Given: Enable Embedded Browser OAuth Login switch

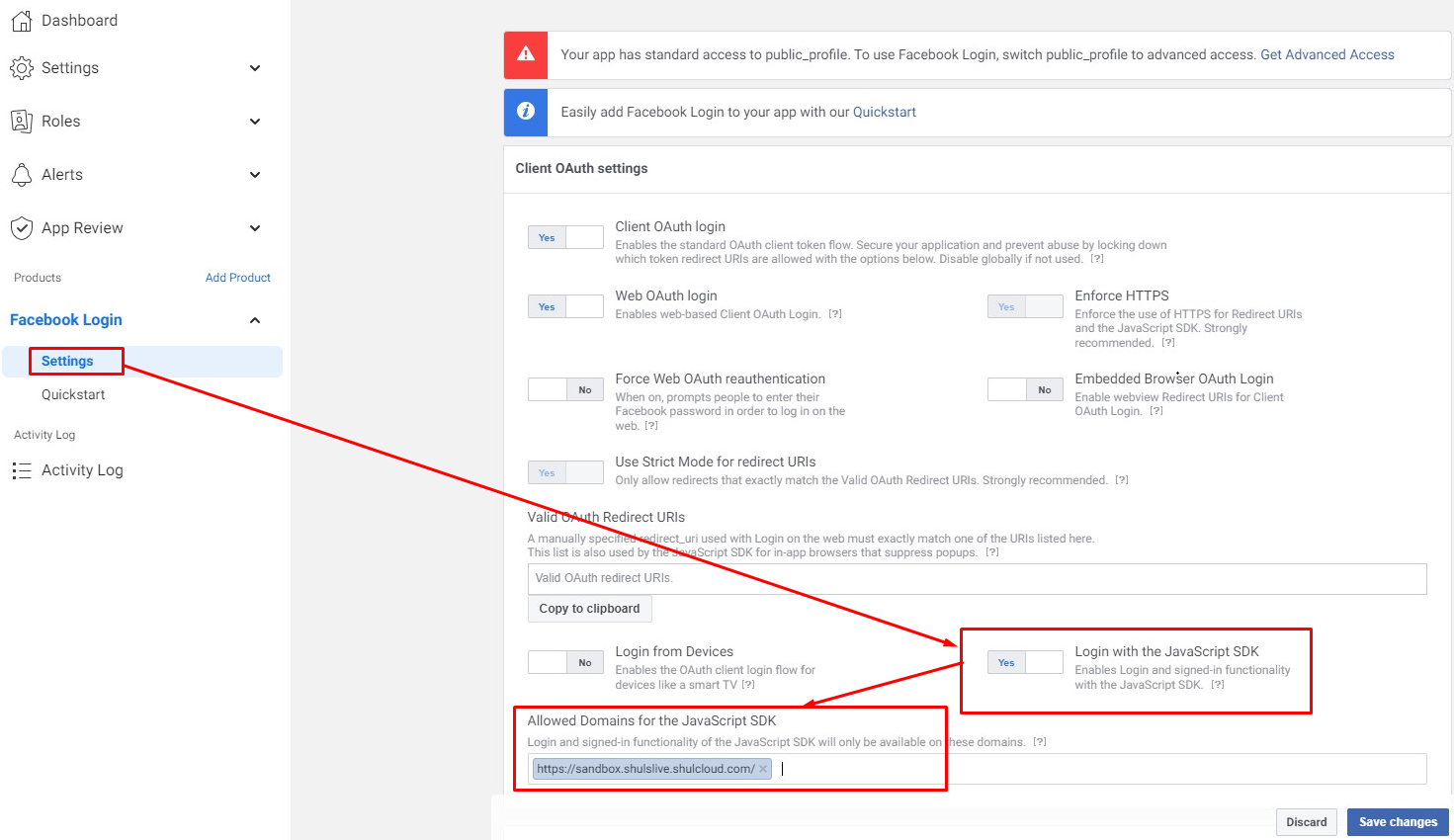Looking at the screenshot, I should [x=1025, y=390].
